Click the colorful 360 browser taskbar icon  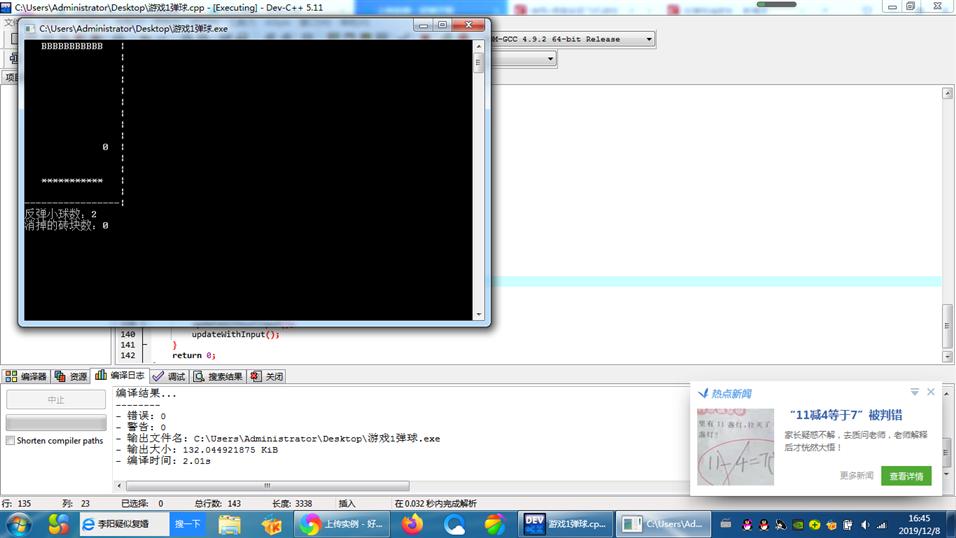[x=59, y=525]
